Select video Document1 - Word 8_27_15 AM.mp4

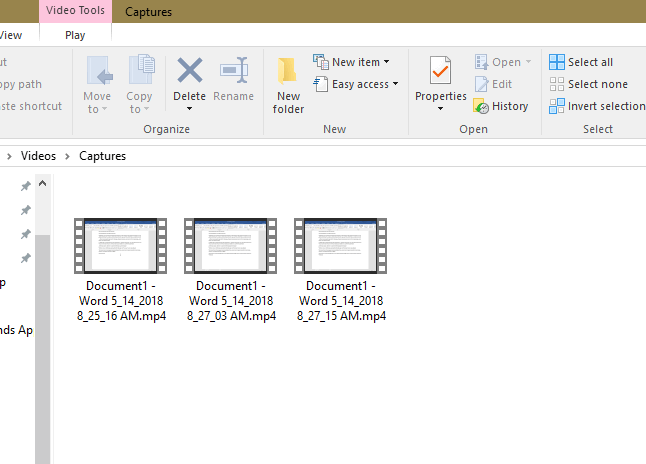point(341,270)
